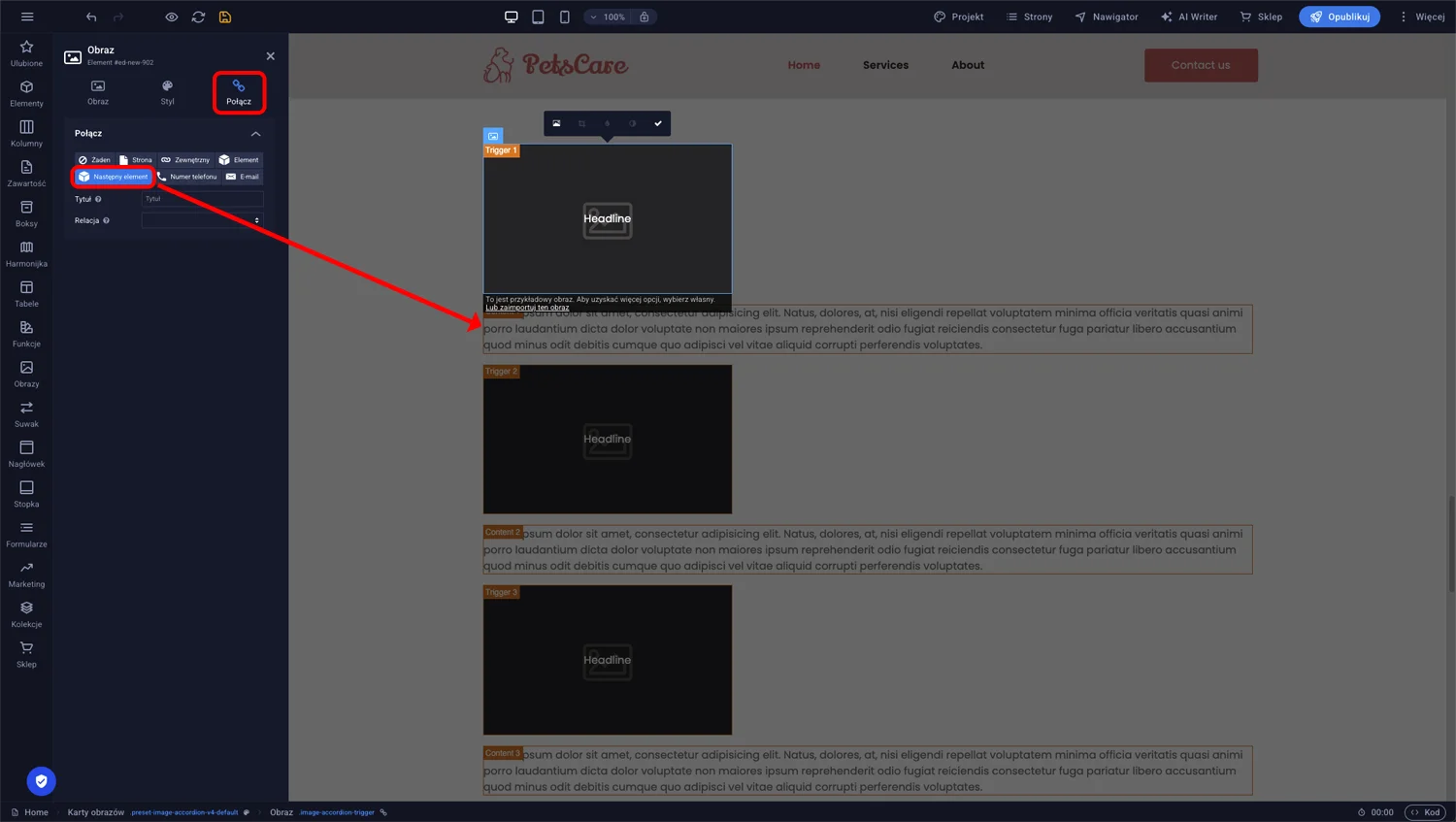The image size is (1456, 822).
Task: Click the blue shield badge icon
Action: pos(41,781)
